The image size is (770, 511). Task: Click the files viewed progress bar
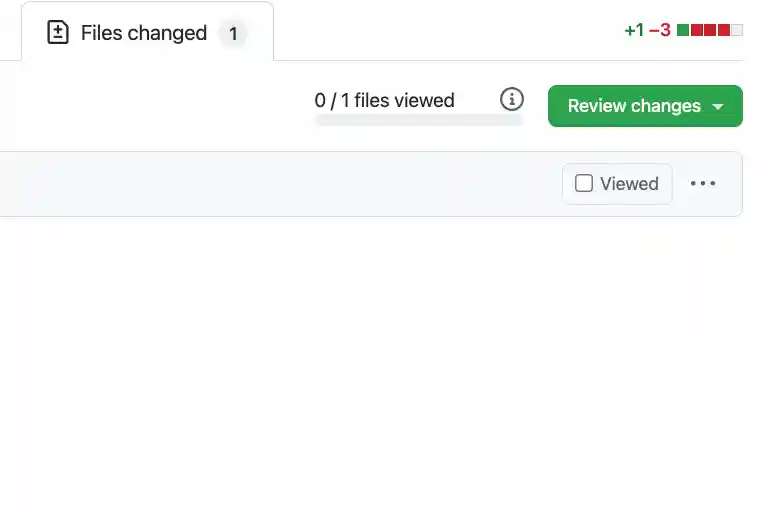[418, 120]
